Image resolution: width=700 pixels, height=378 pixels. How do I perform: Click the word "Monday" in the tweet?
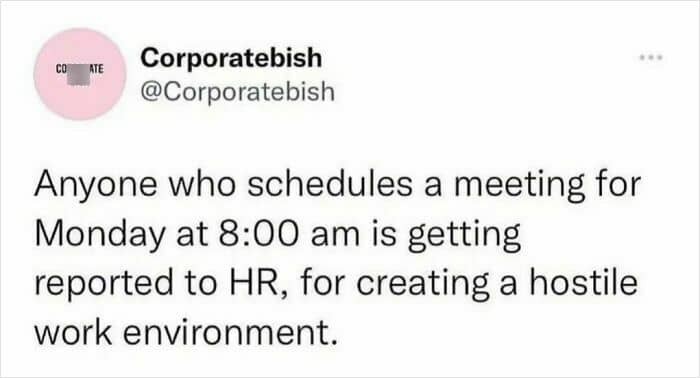tap(99, 235)
